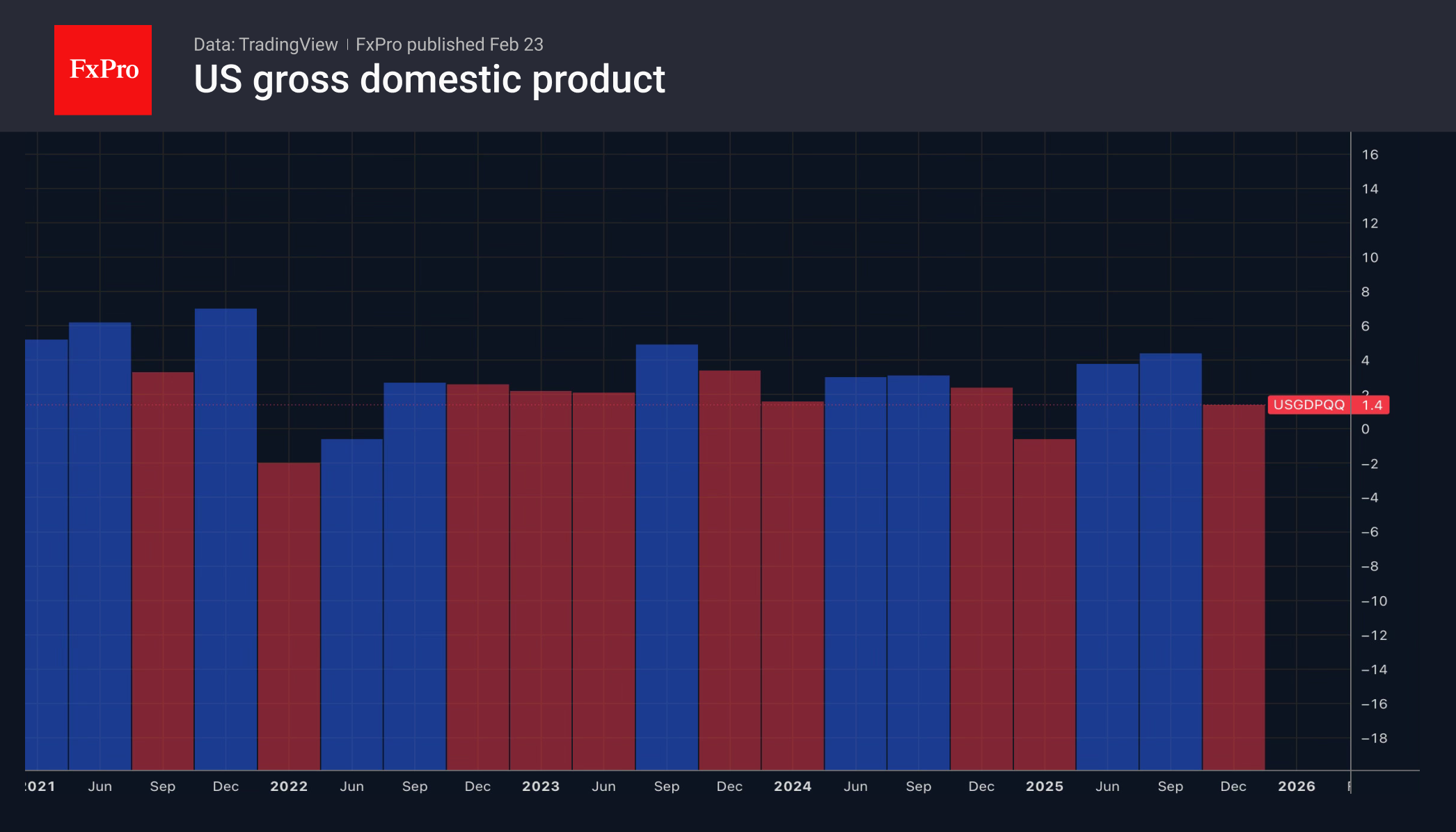This screenshot has height=832, width=1456.
Task: Select the Jun 2022 axis label
Action: pos(352,786)
